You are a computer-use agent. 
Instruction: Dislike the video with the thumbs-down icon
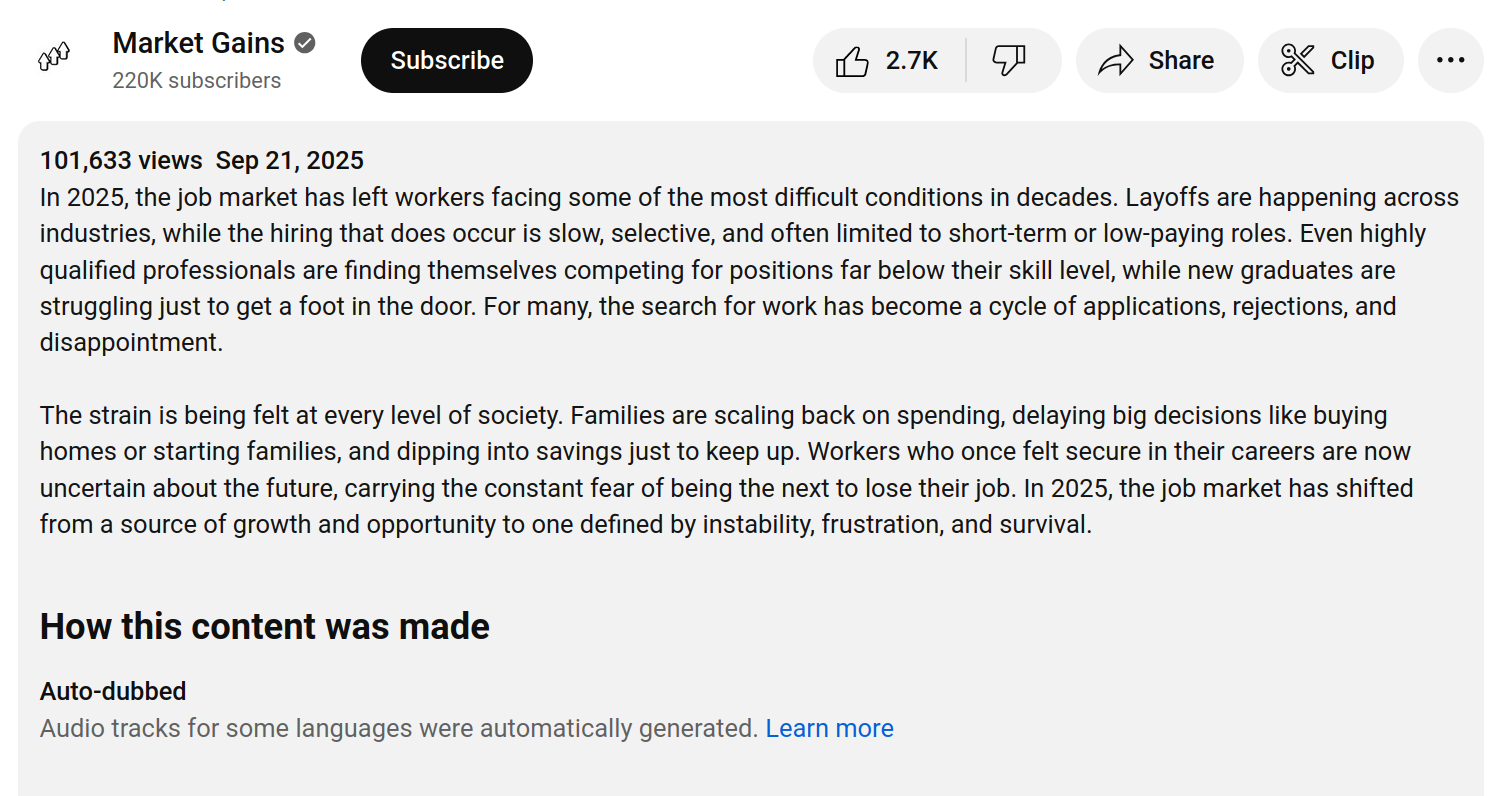(1009, 61)
